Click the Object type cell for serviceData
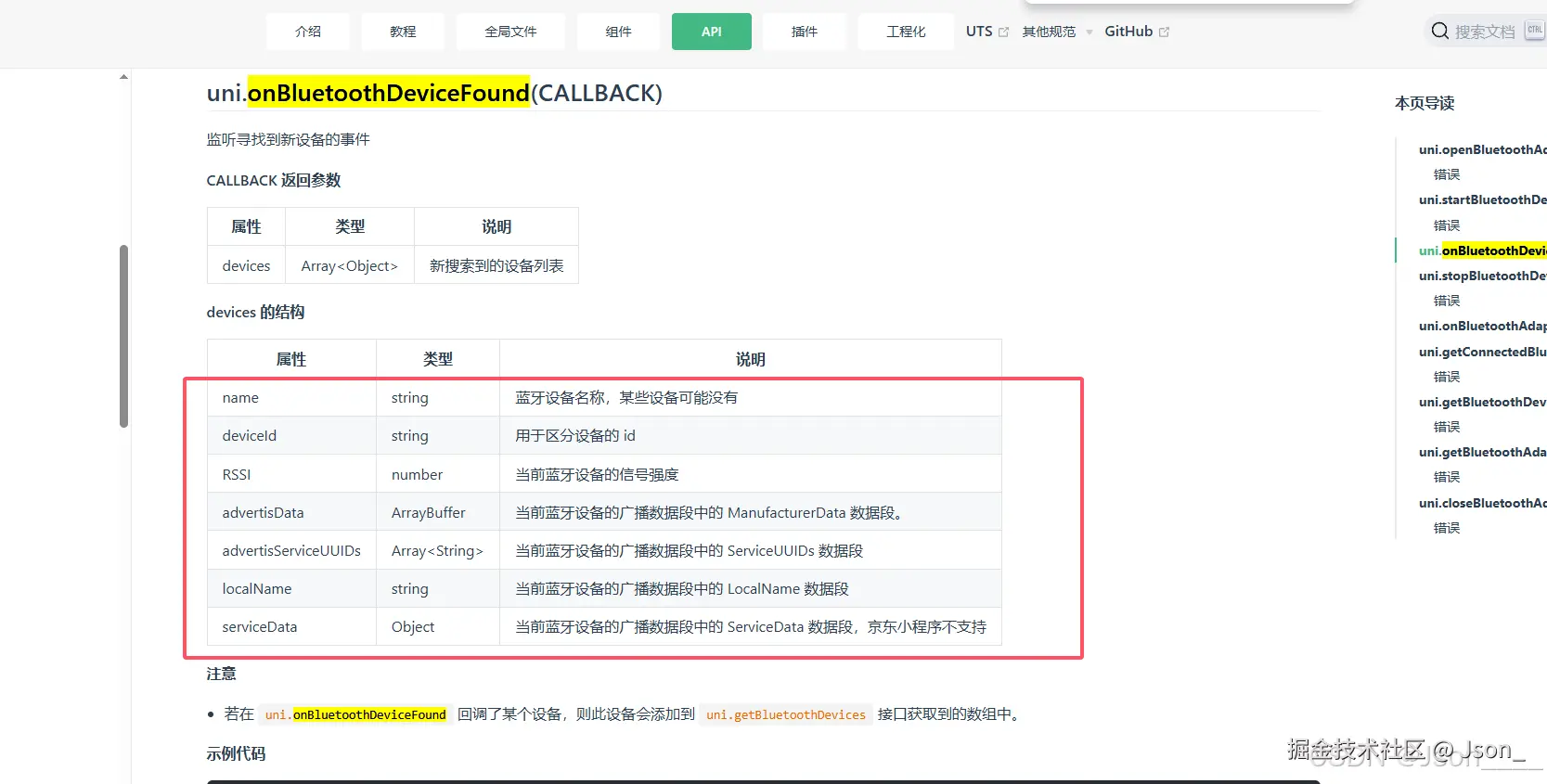The image size is (1547, 784). pos(438,626)
